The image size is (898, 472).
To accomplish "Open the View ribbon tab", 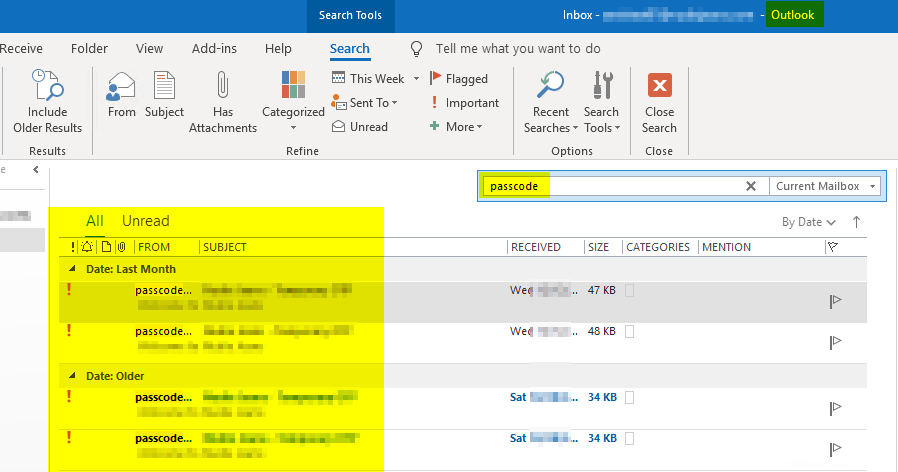I will tap(149, 48).
